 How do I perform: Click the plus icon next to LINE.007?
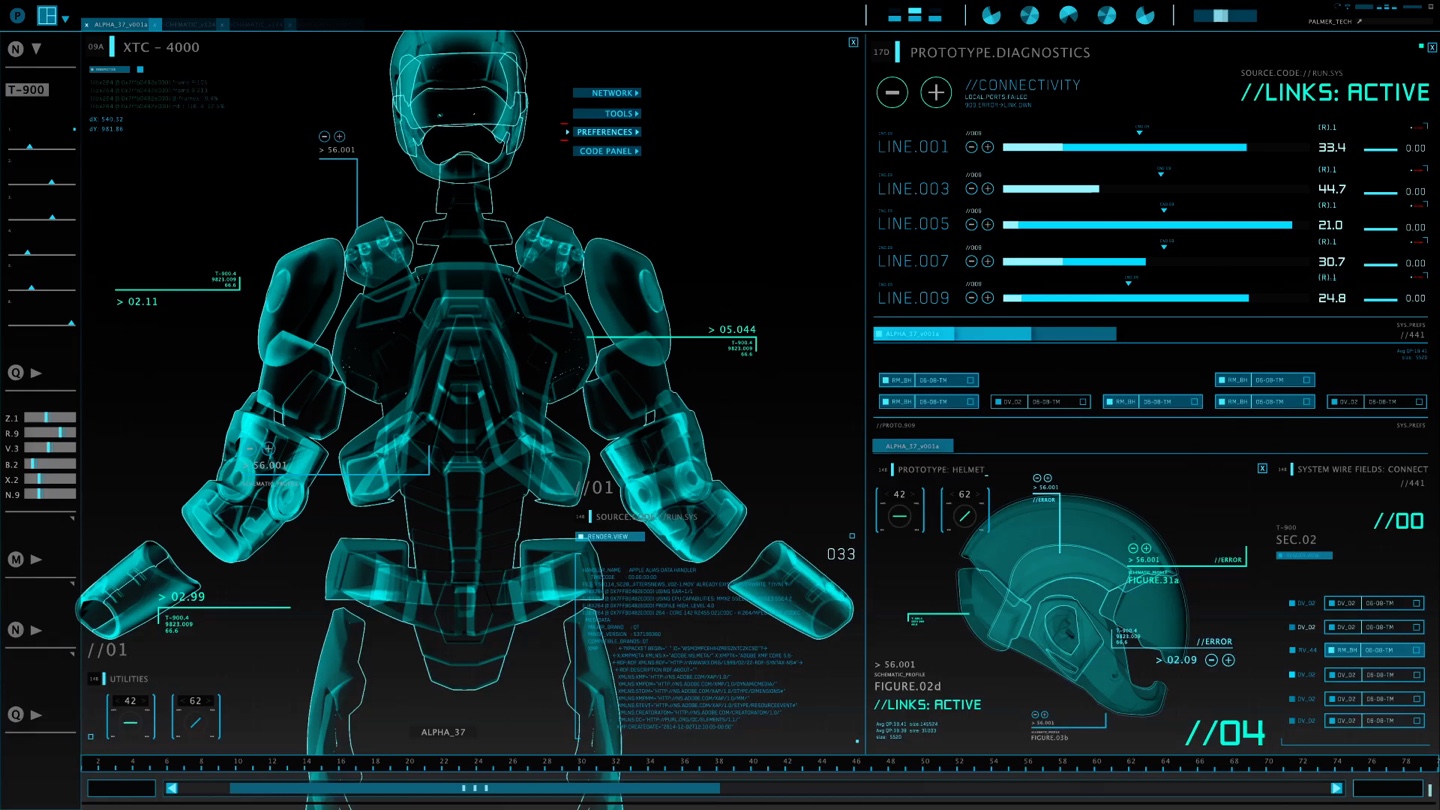tap(987, 262)
